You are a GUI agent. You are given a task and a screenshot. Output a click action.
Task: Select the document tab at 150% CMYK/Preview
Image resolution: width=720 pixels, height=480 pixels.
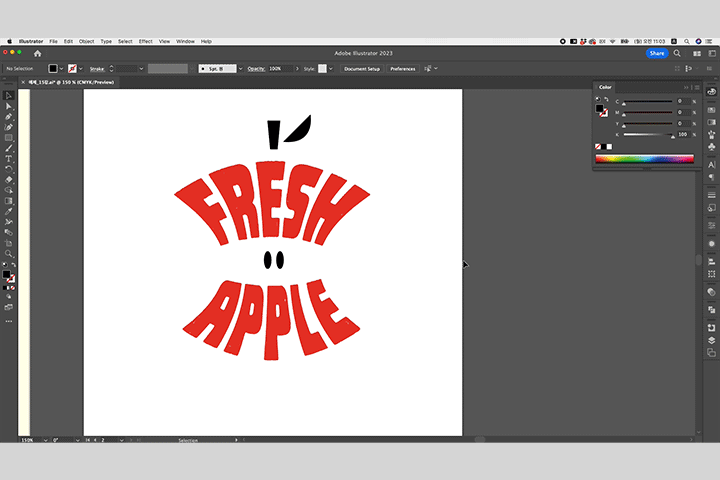(71, 82)
